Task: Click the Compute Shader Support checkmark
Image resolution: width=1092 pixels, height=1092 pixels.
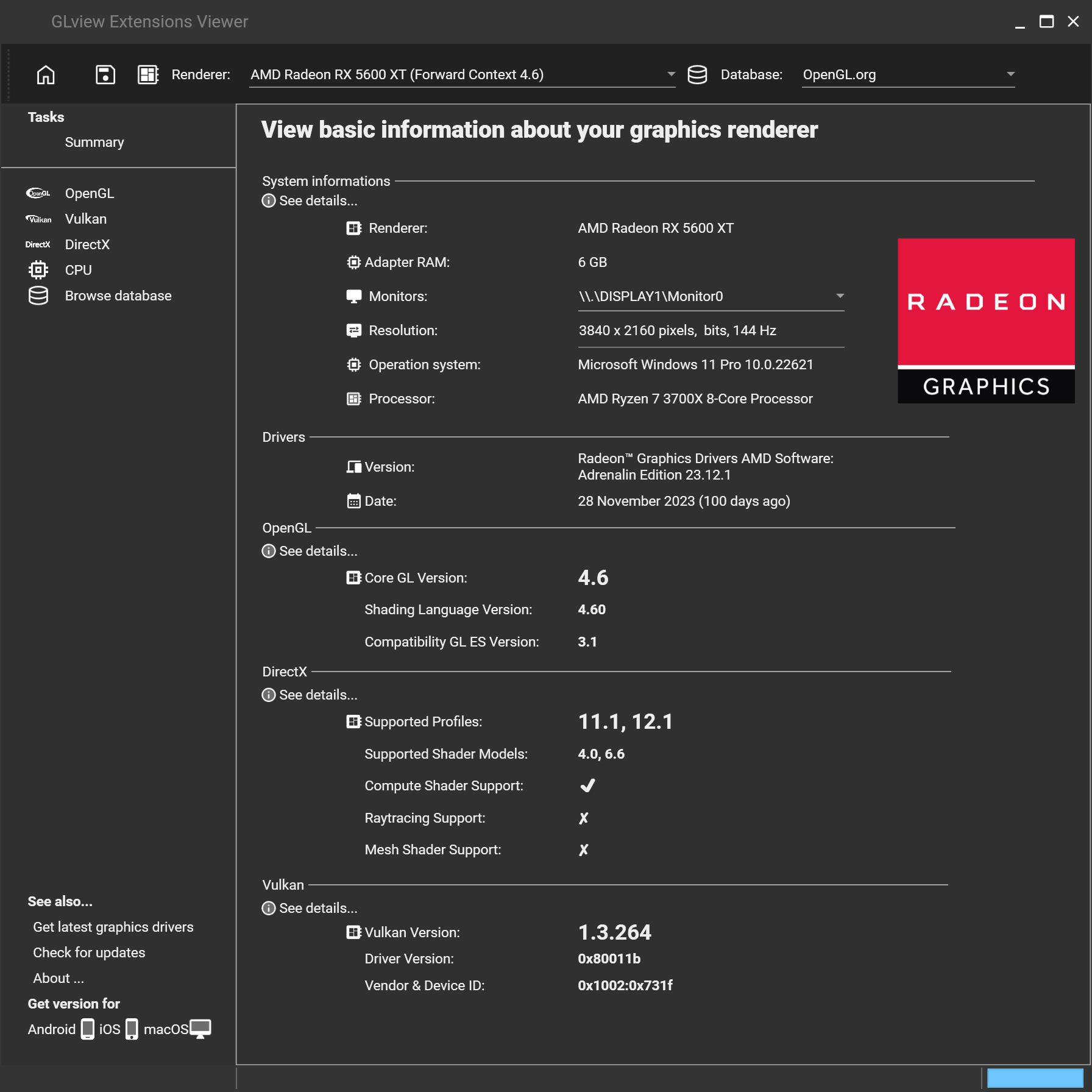Action: (587, 786)
